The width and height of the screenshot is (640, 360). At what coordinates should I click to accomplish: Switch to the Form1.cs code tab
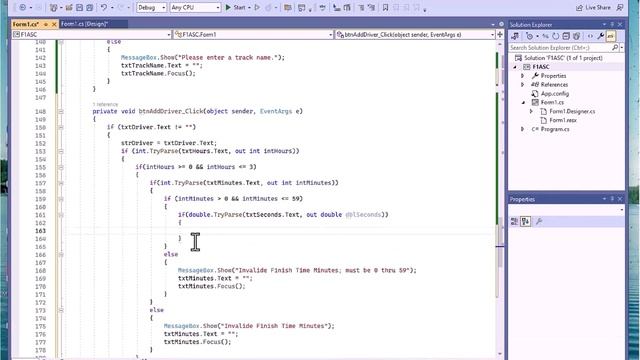tap(26, 24)
